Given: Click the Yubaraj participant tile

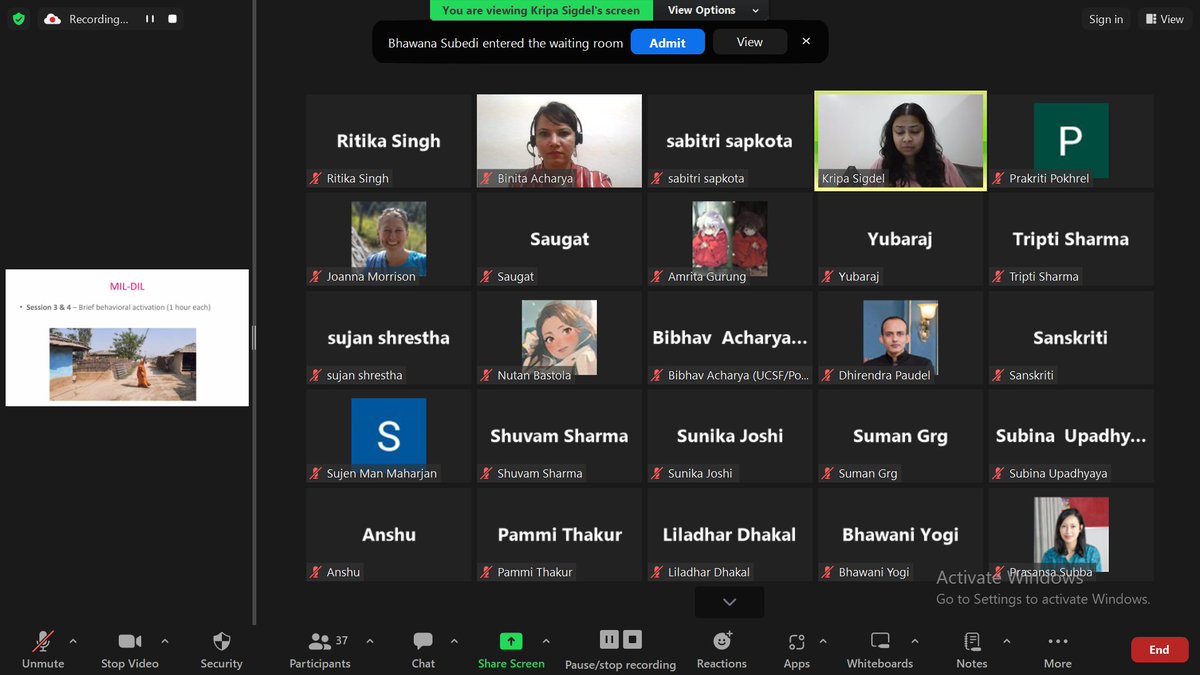Looking at the screenshot, I should click(x=900, y=239).
